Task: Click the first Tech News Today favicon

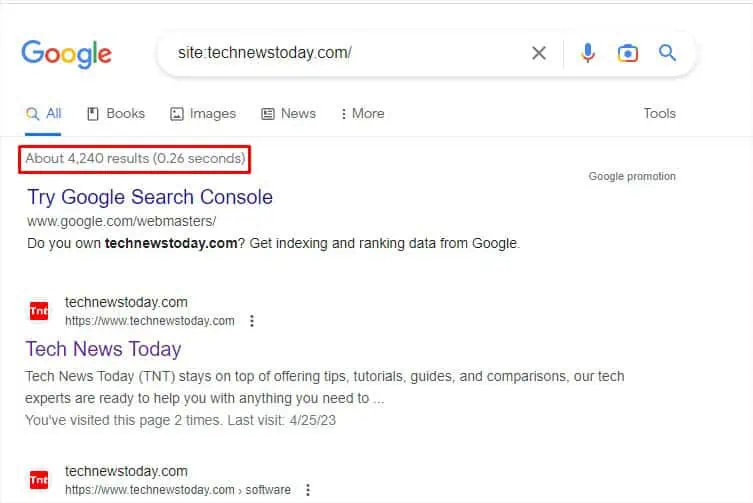Action: (x=39, y=311)
